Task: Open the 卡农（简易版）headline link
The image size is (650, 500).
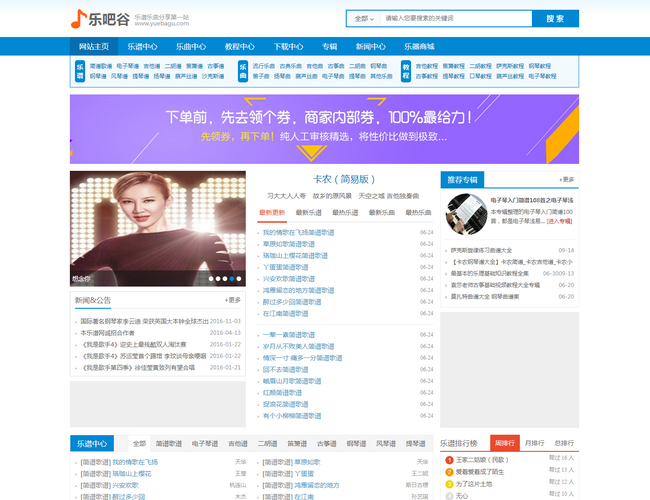Action: (x=344, y=179)
